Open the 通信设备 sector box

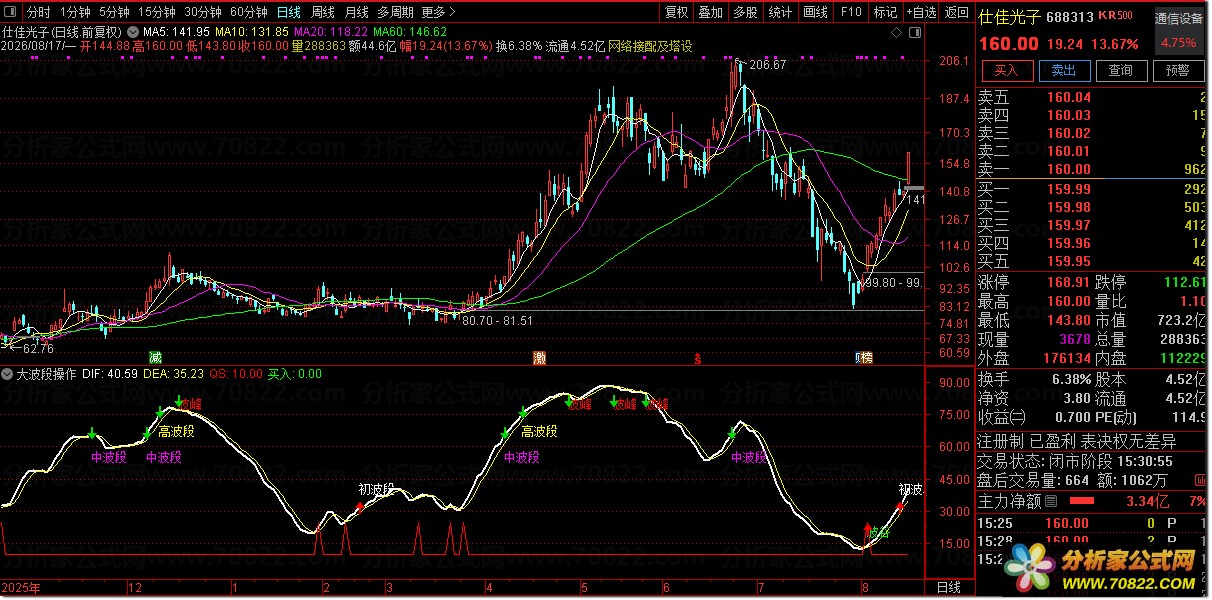[1178, 31]
